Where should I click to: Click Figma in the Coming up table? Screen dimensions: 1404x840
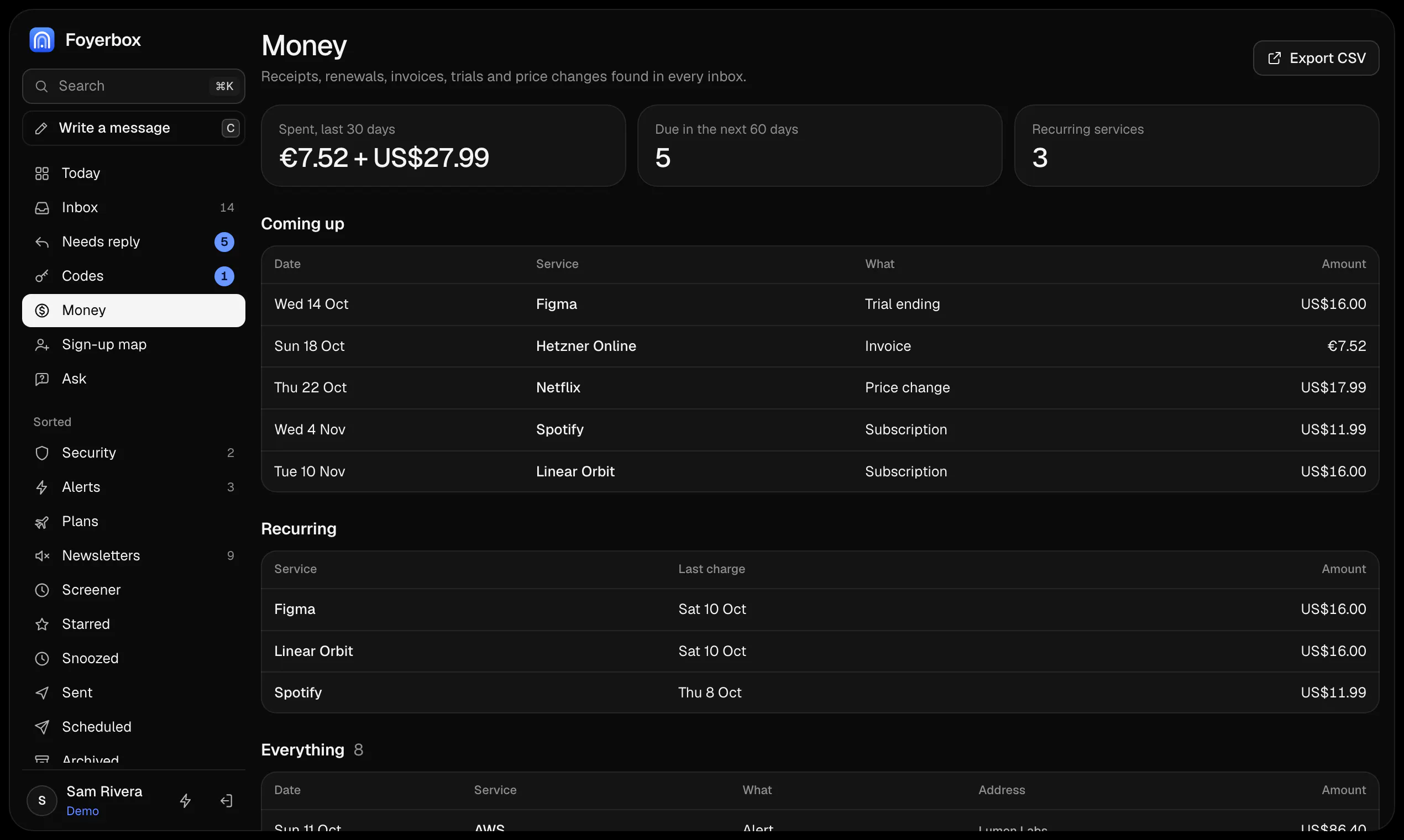[x=557, y=304]
